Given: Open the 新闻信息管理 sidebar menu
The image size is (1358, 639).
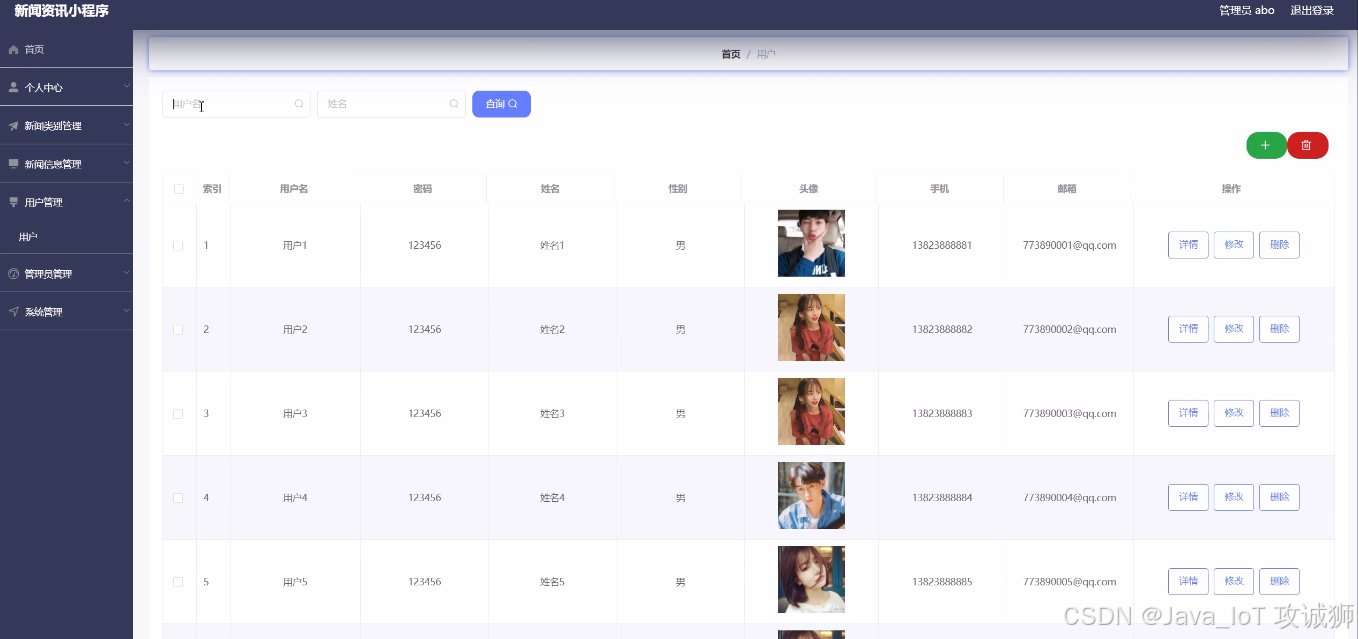Looking at the screenshot, I should 66,164.
